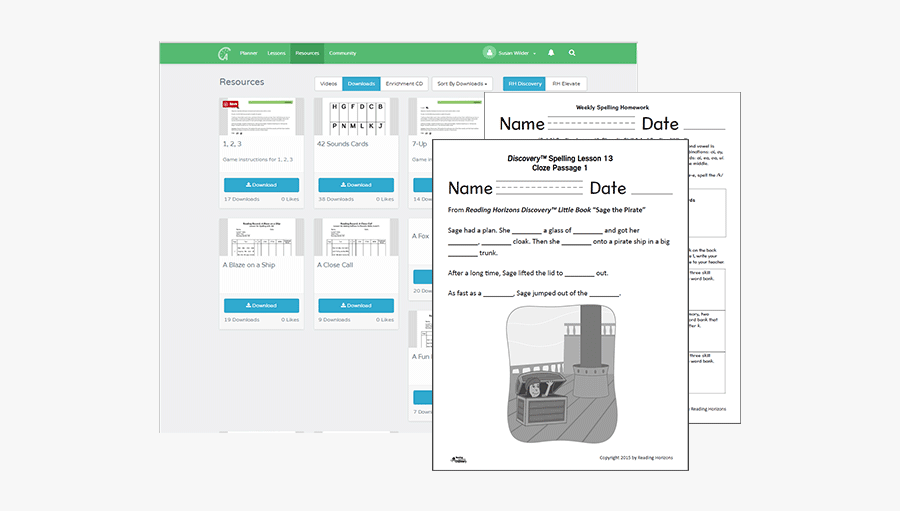Screen dimensions: 900x511
Task: Open the 42 Sounds Cards thumbnail
Action: 356,116
